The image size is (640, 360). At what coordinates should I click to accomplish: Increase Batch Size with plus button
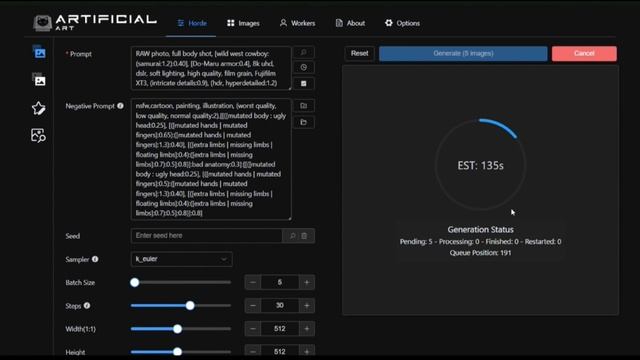(307, 282)
